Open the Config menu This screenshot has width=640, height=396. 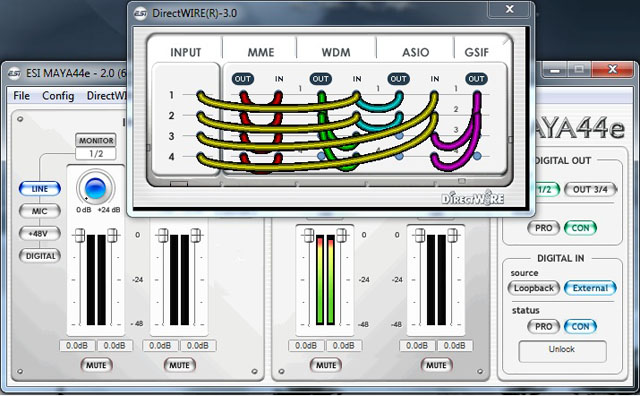58,96
